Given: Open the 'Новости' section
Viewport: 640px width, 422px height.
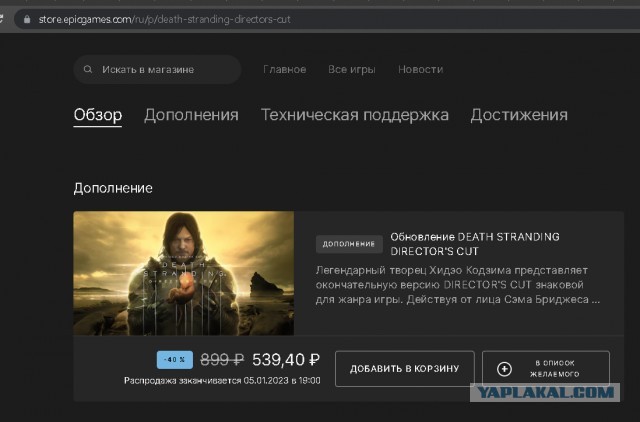Looking at the screenshot, I should point(420,69).
